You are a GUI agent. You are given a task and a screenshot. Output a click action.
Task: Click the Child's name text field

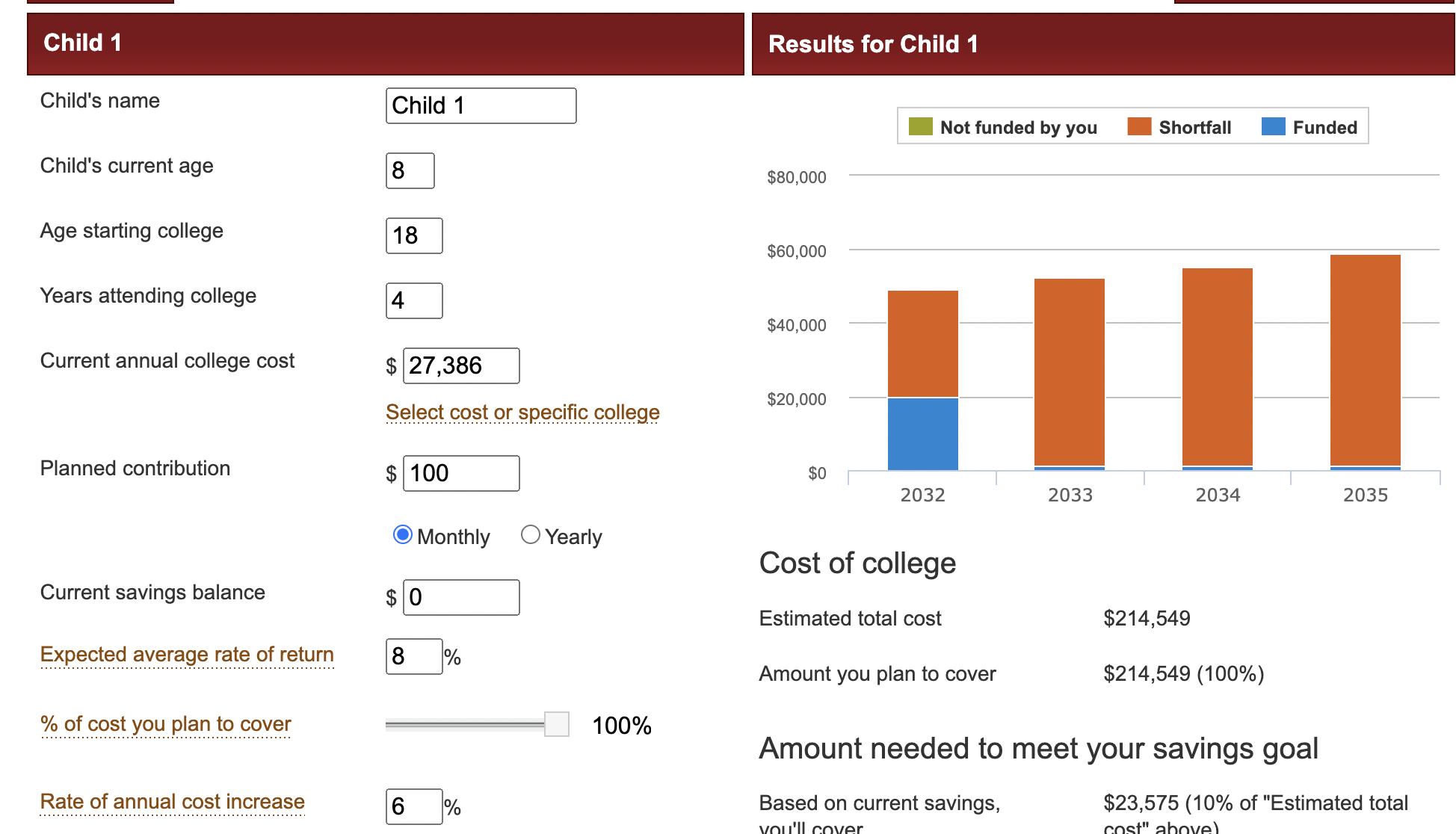click(x=481, y=105)
